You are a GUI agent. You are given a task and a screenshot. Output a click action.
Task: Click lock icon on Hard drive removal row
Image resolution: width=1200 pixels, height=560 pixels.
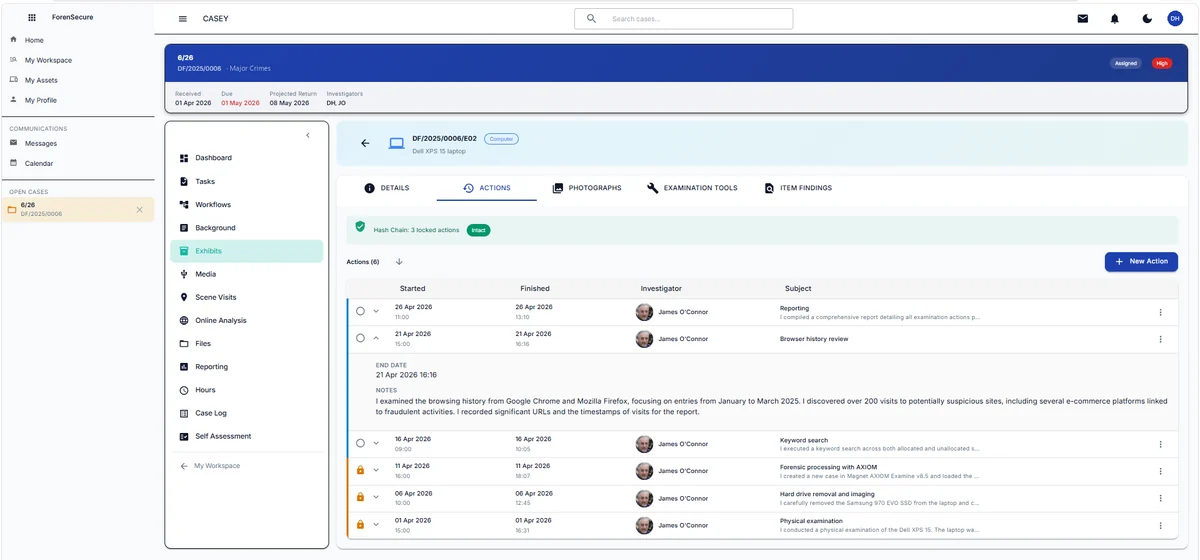tap(360, 497)
